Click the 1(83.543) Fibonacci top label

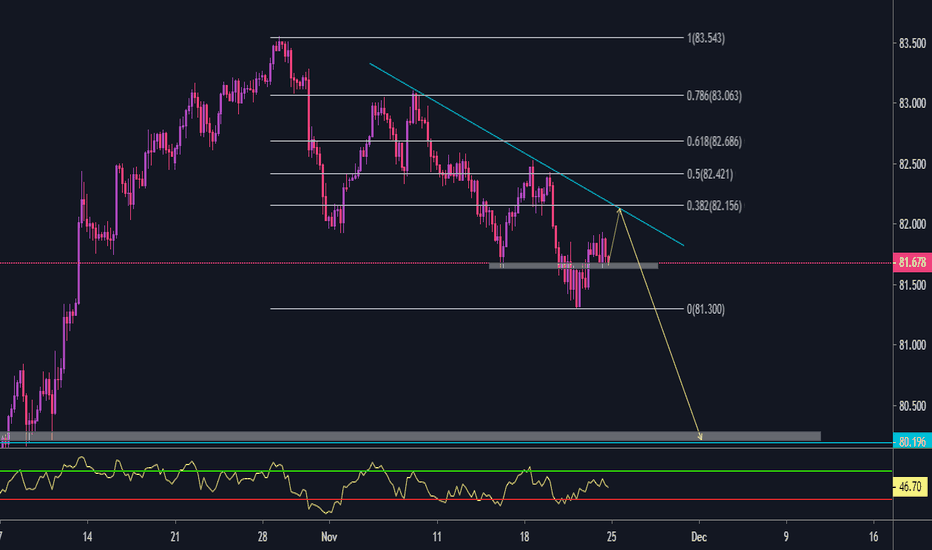coord(704,39)
